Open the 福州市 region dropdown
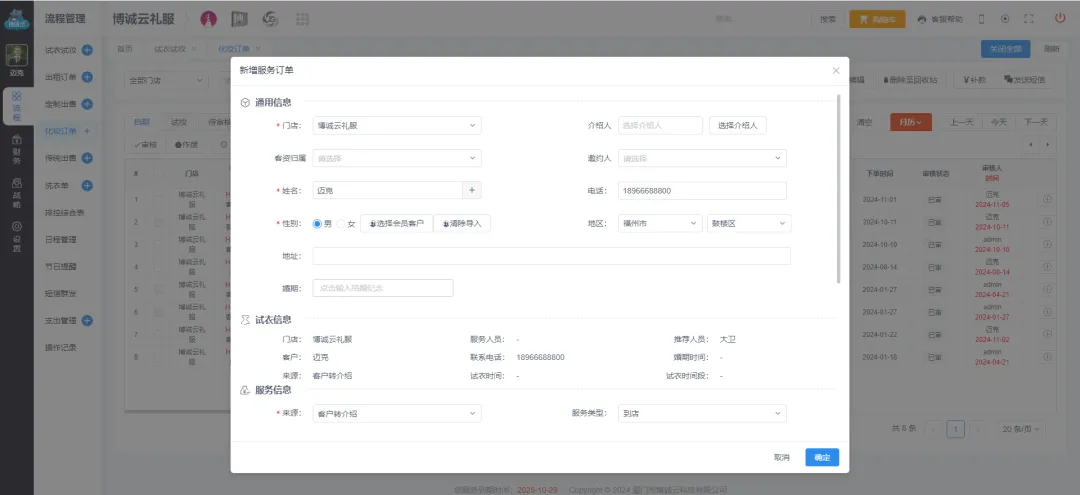The width and height of the screenshot is (1080, 495). [659, 224]
